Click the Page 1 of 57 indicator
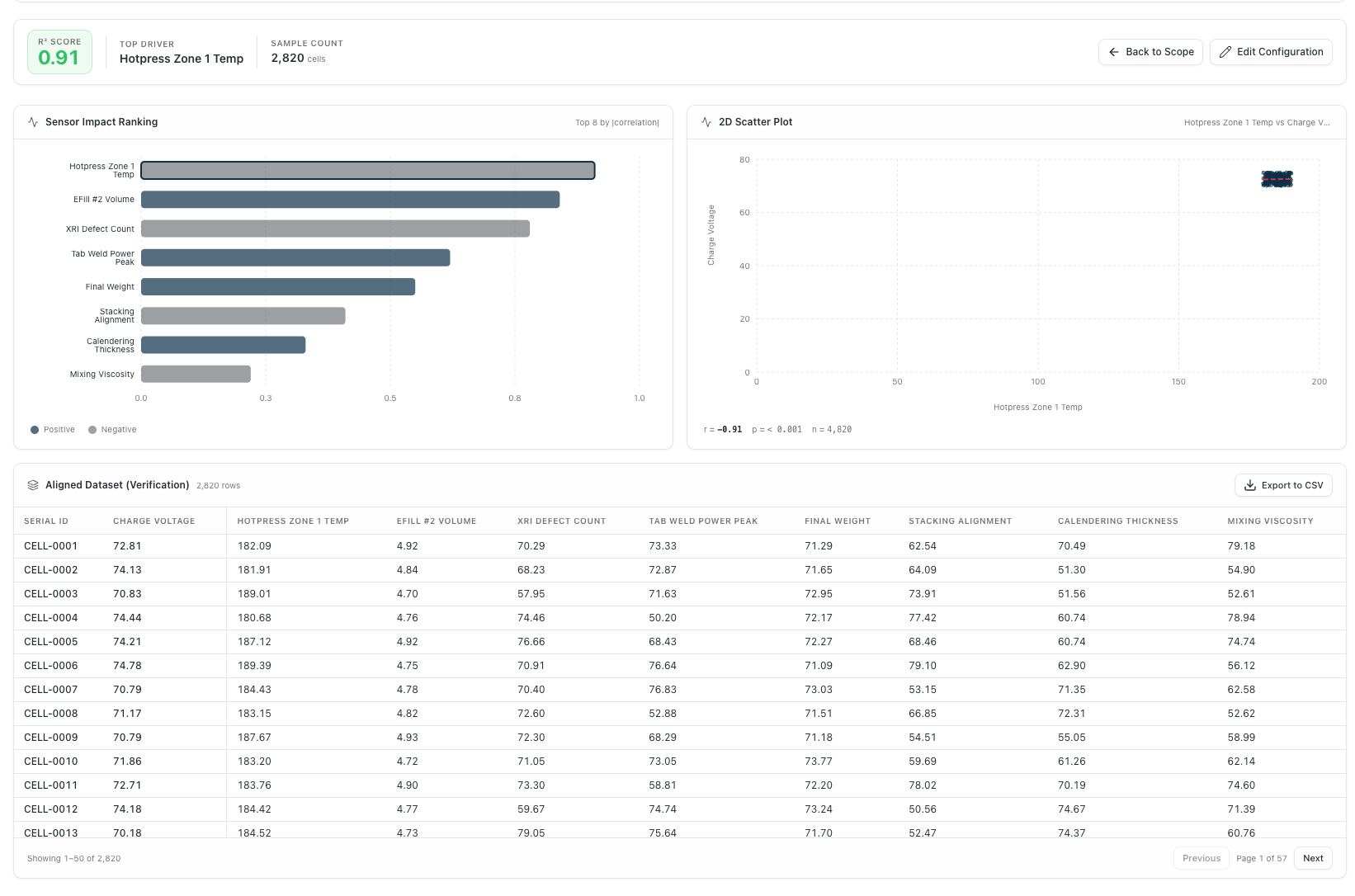This screenshot has width=1355, height=896. (1261, 859)
